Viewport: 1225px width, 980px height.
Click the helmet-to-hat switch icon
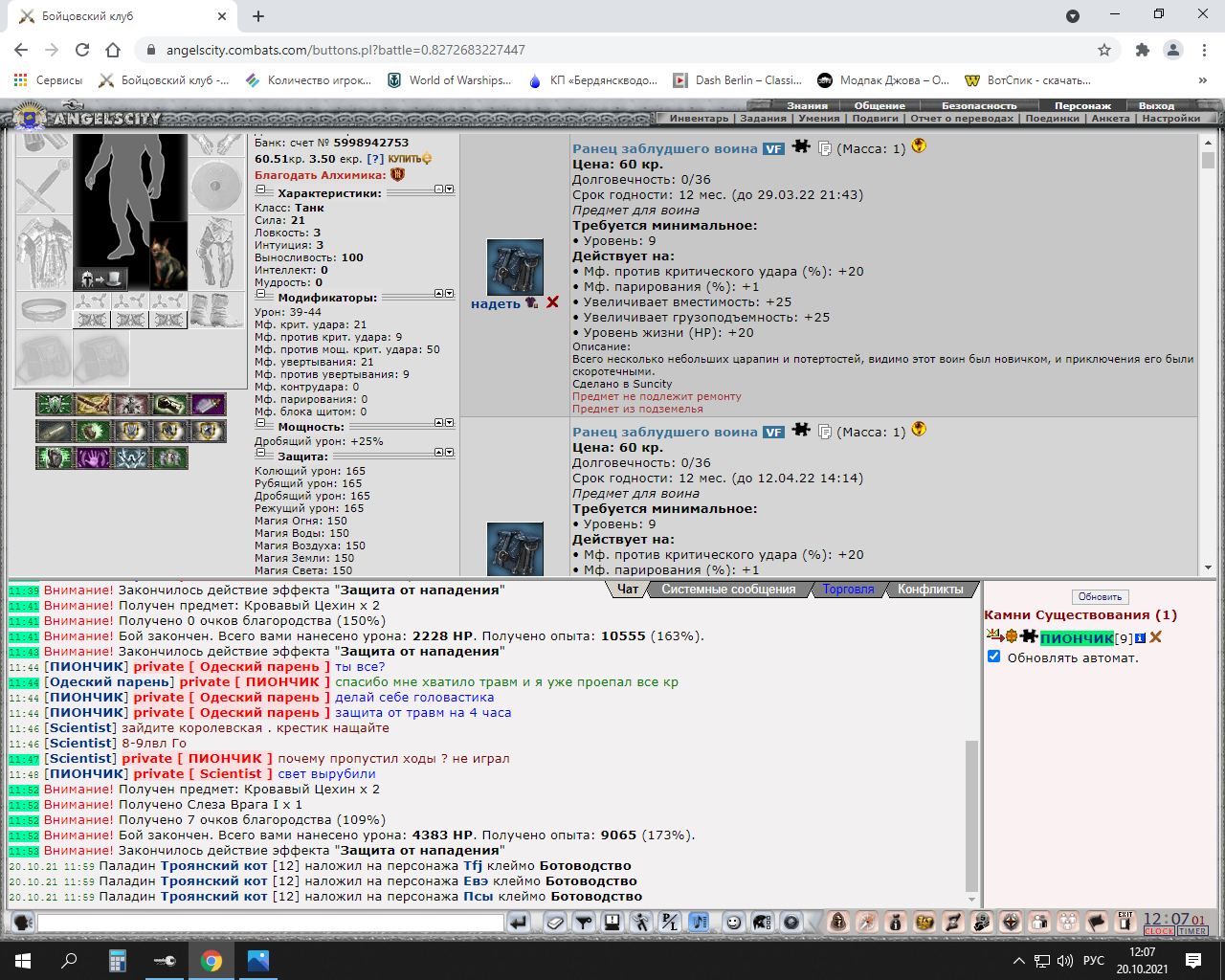(x=102, y=278)
